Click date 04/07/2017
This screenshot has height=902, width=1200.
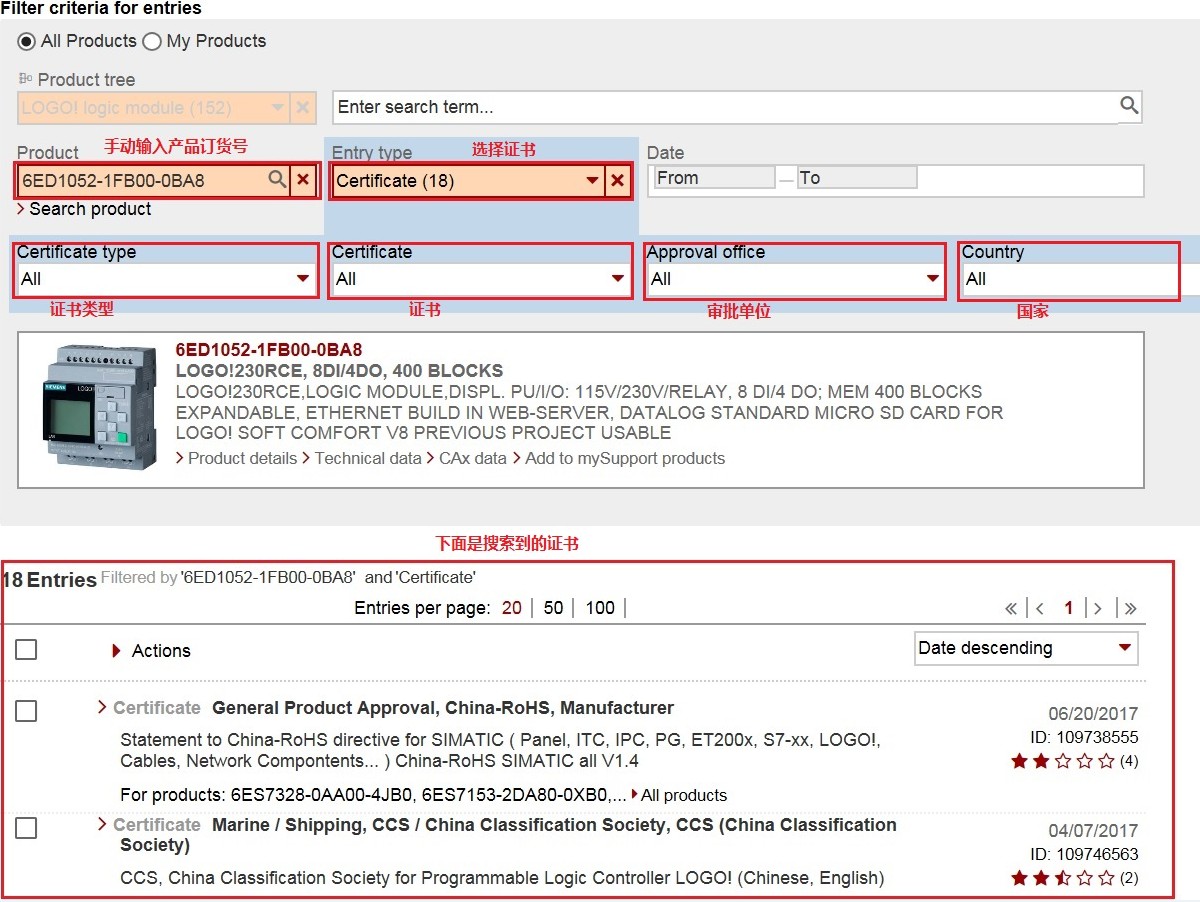[x=1093, y=831]
